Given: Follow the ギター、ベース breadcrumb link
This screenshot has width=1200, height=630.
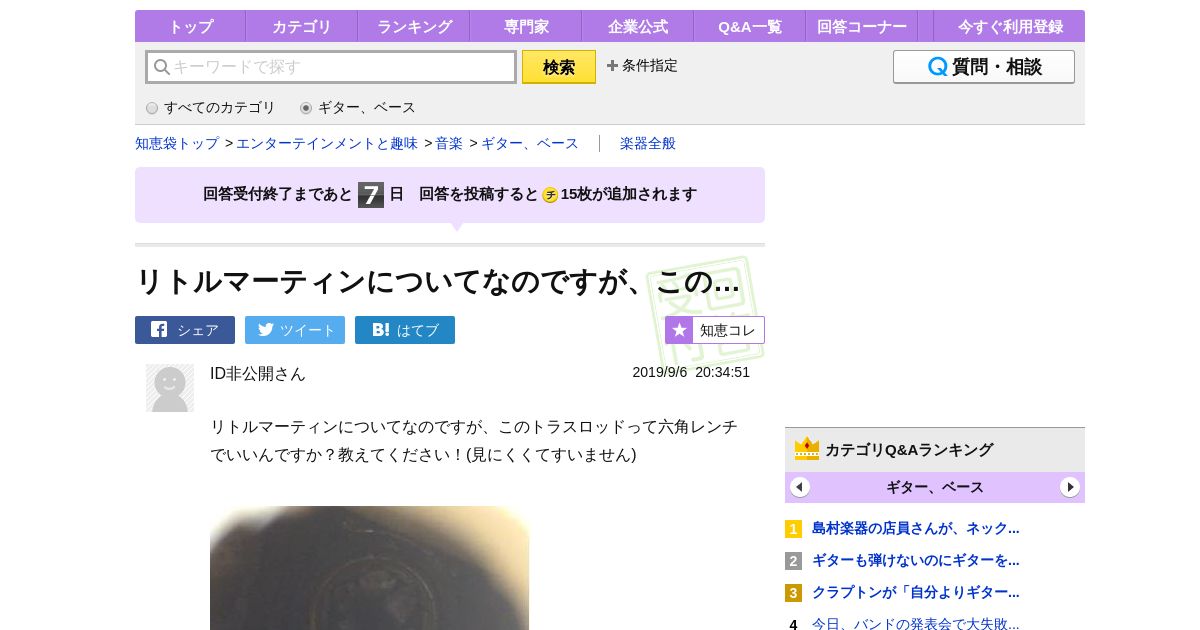Looking at the screenshot, I should [530, 143].
